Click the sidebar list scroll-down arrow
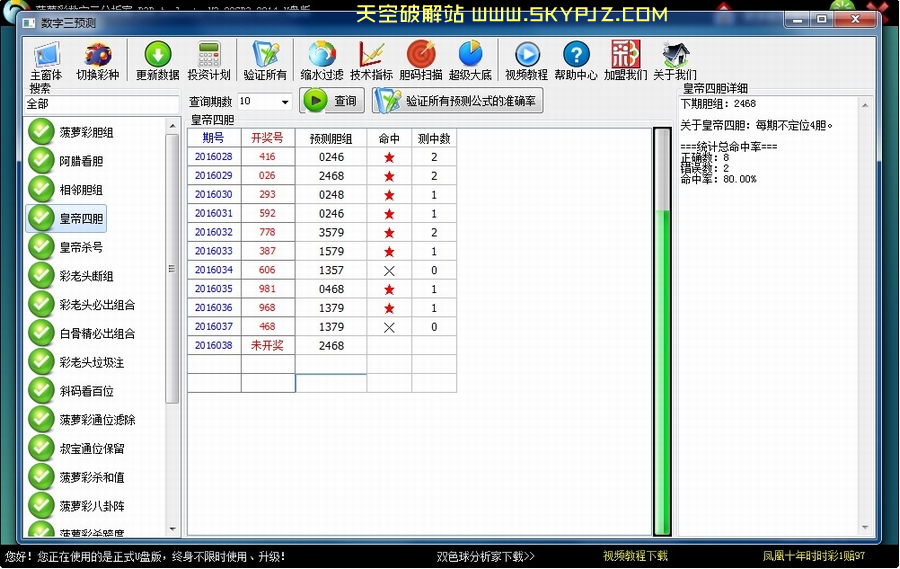Screen dimensions: 900x569 (172, 529)
